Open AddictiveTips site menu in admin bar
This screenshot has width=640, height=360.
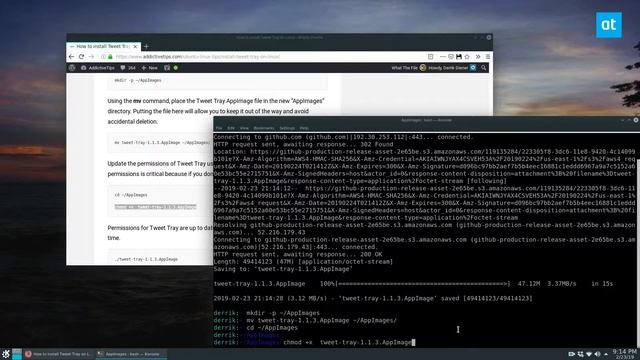pyautogui.click(x=98, y=68)
